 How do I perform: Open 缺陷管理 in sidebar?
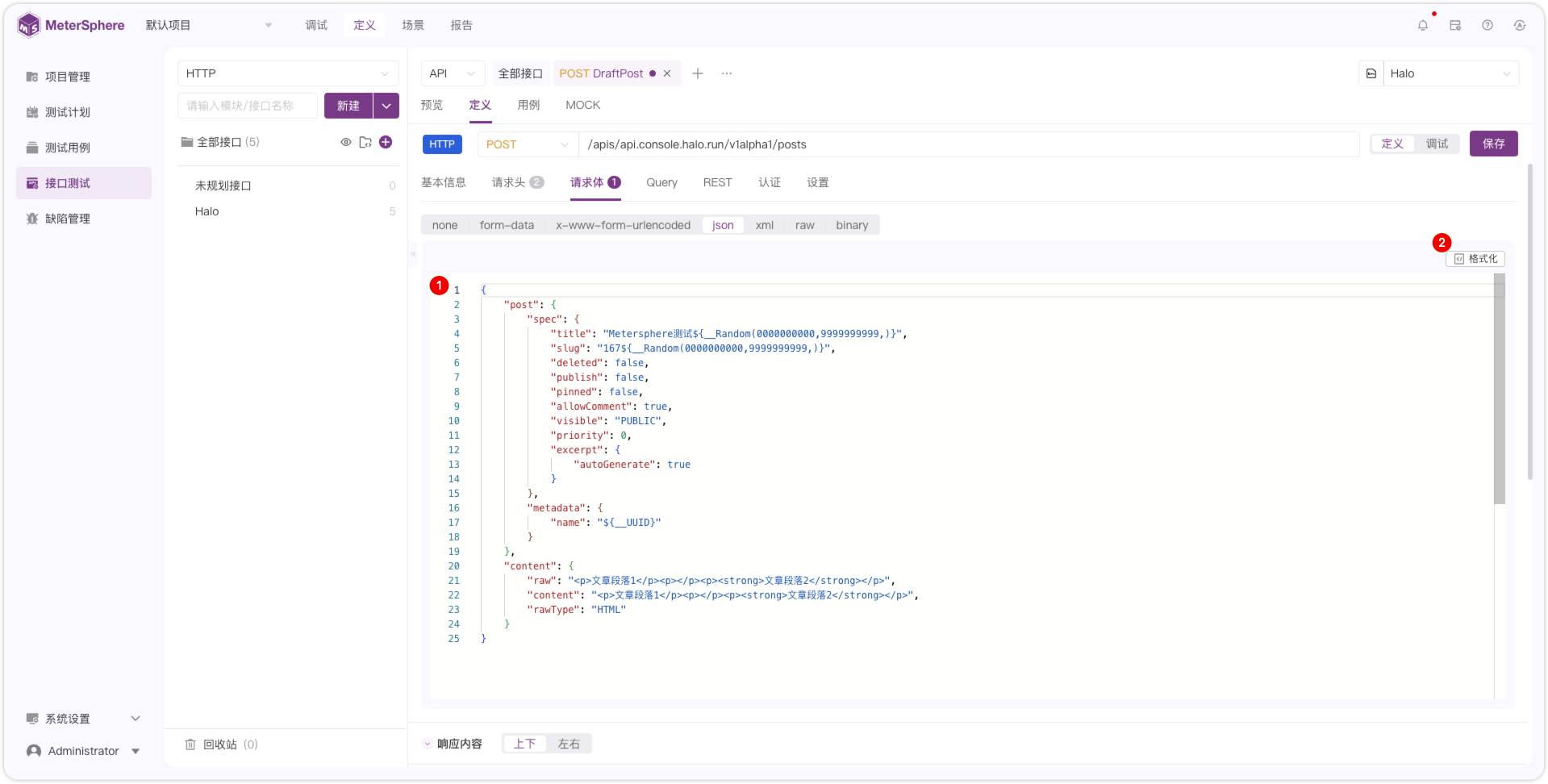(84, 219)
